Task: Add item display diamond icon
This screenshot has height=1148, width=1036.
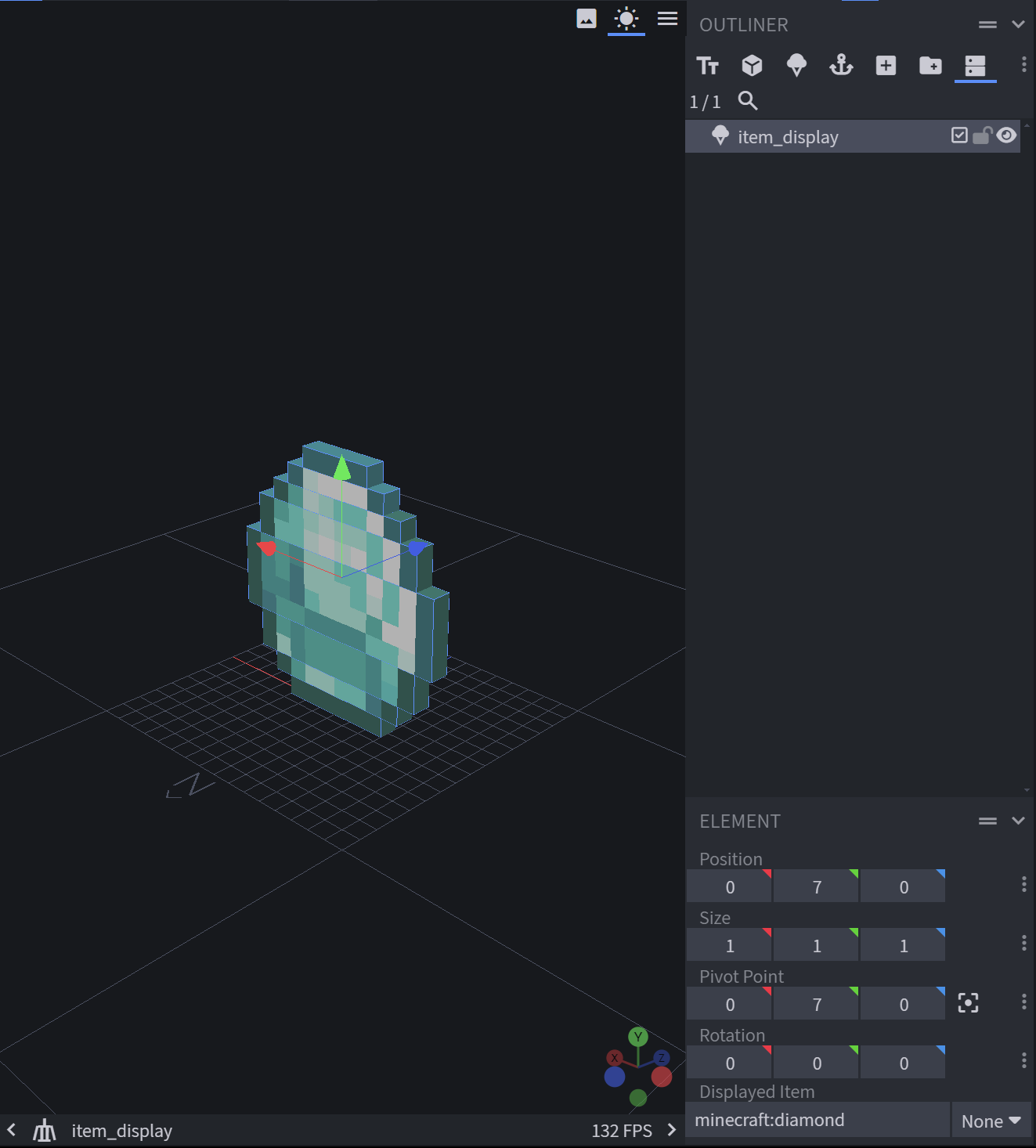Action: coord(796,66)
